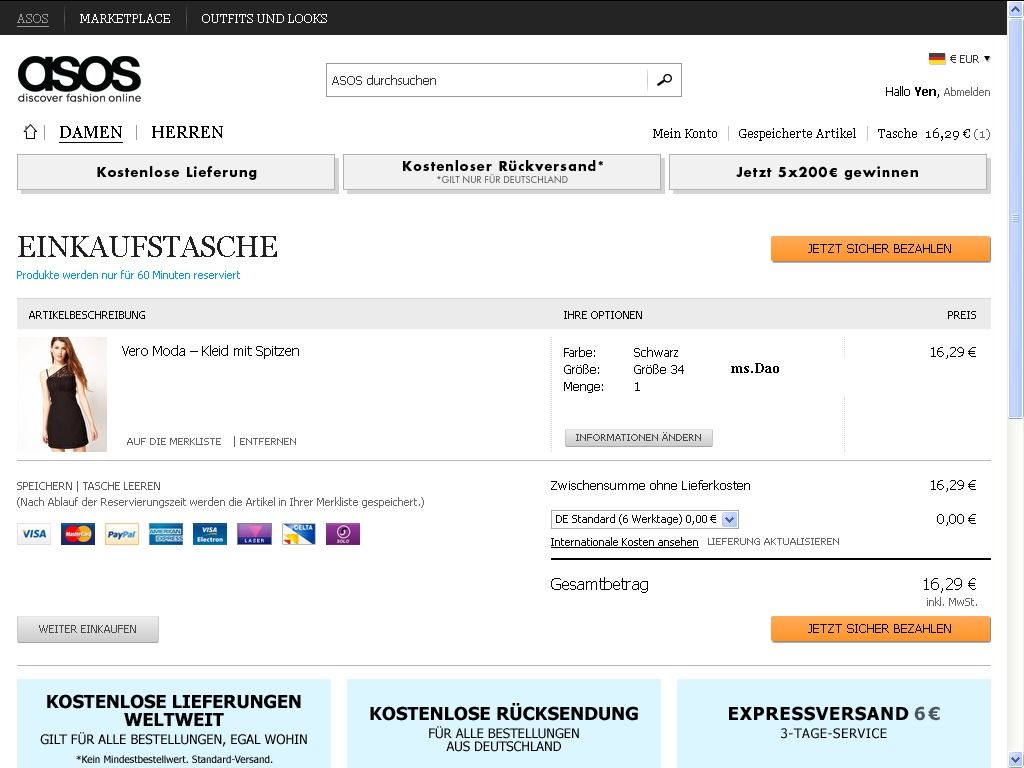Image resolution: width=1024 pixels, height=768 pixels.
Task: Click the search magnifier icon
Action: (x=664, y=80)
